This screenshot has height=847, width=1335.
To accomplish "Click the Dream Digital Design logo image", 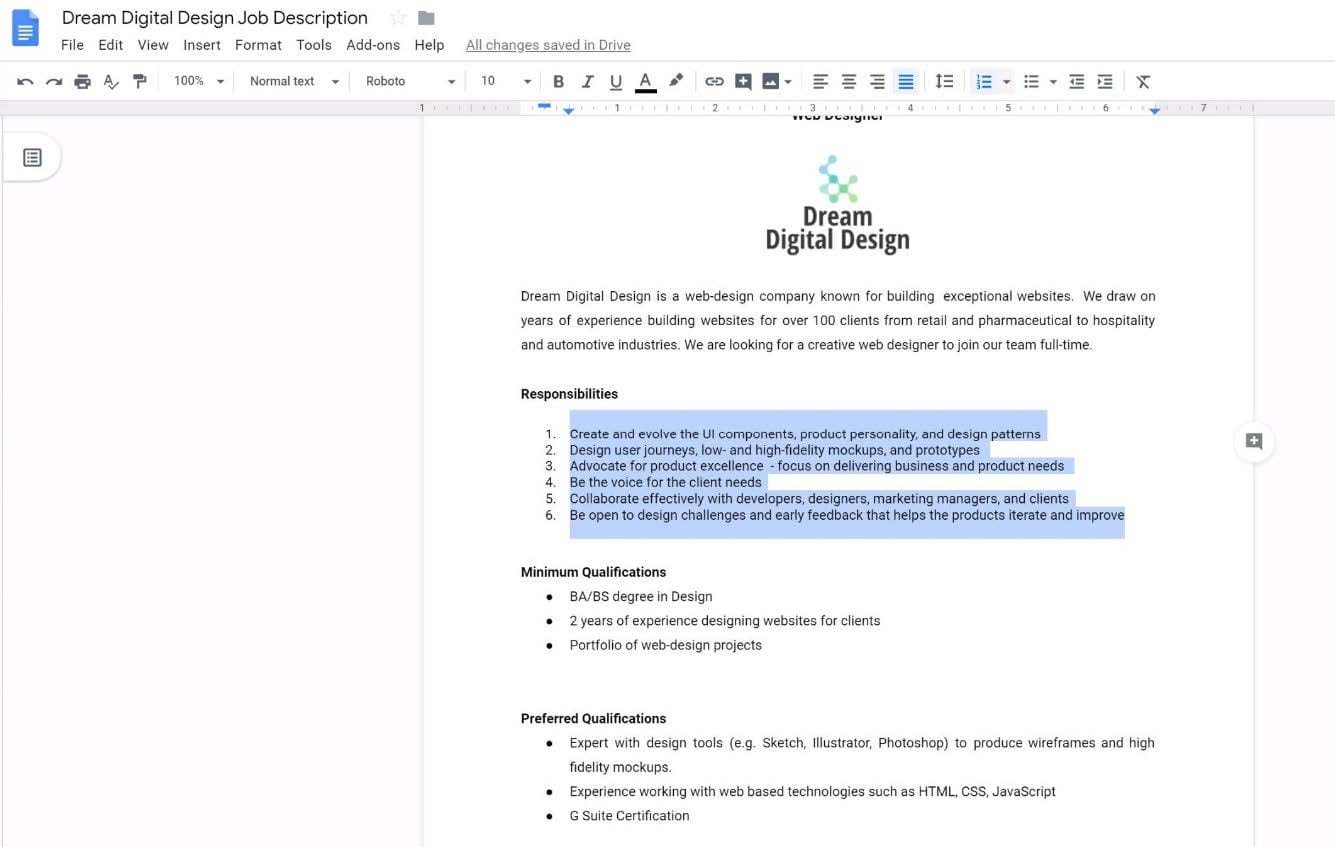I will (837, 204).
